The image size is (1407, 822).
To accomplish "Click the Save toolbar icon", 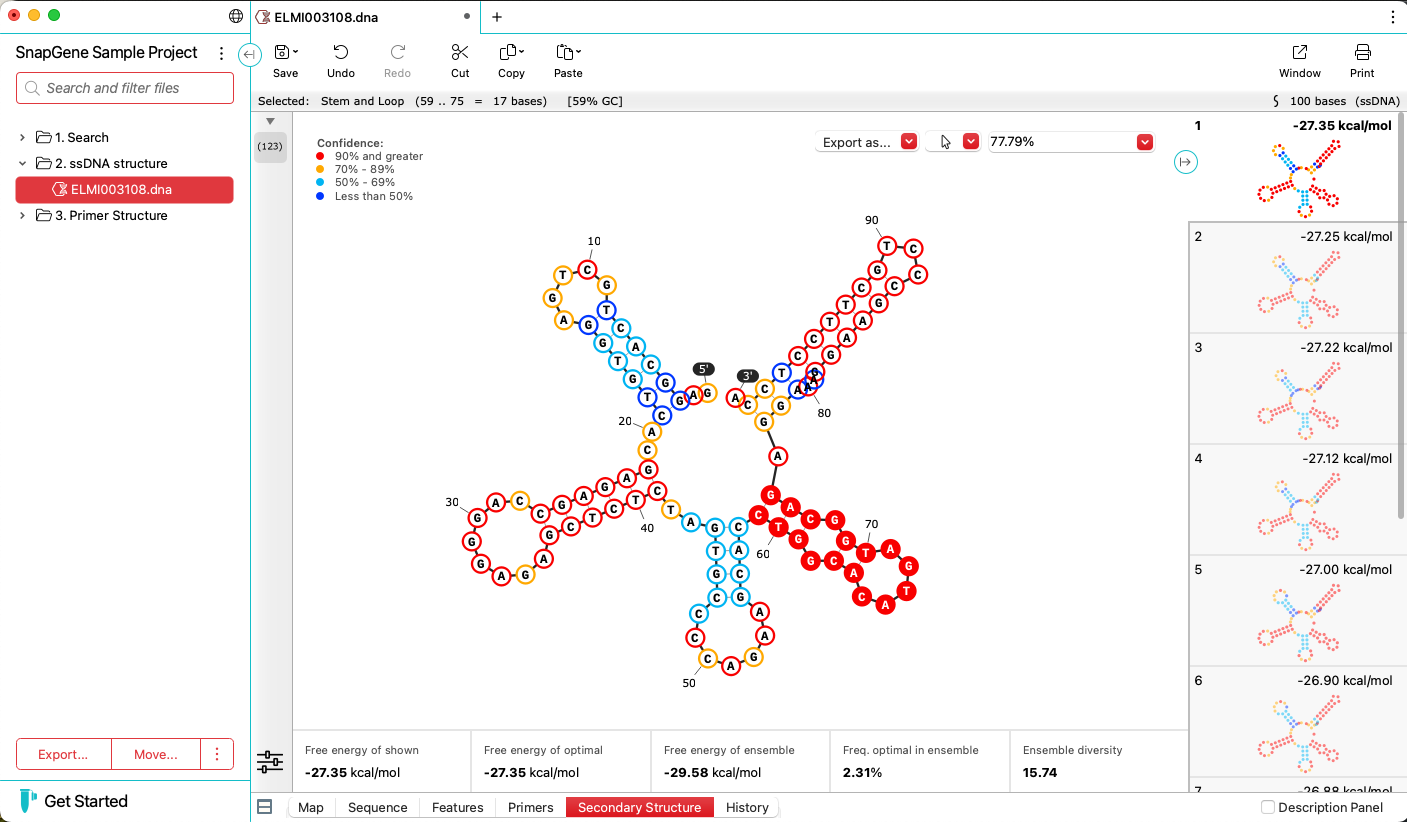I will click(x=285, y=60).
